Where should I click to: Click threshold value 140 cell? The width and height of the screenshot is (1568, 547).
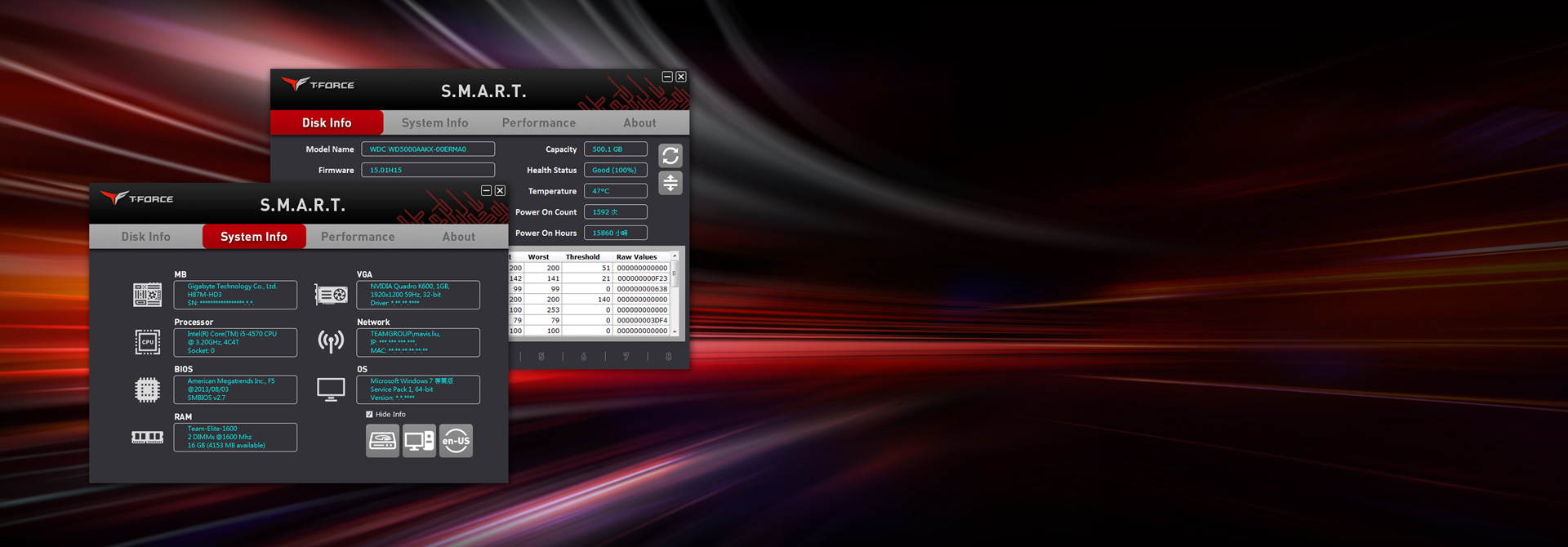(x=588, y=300)
